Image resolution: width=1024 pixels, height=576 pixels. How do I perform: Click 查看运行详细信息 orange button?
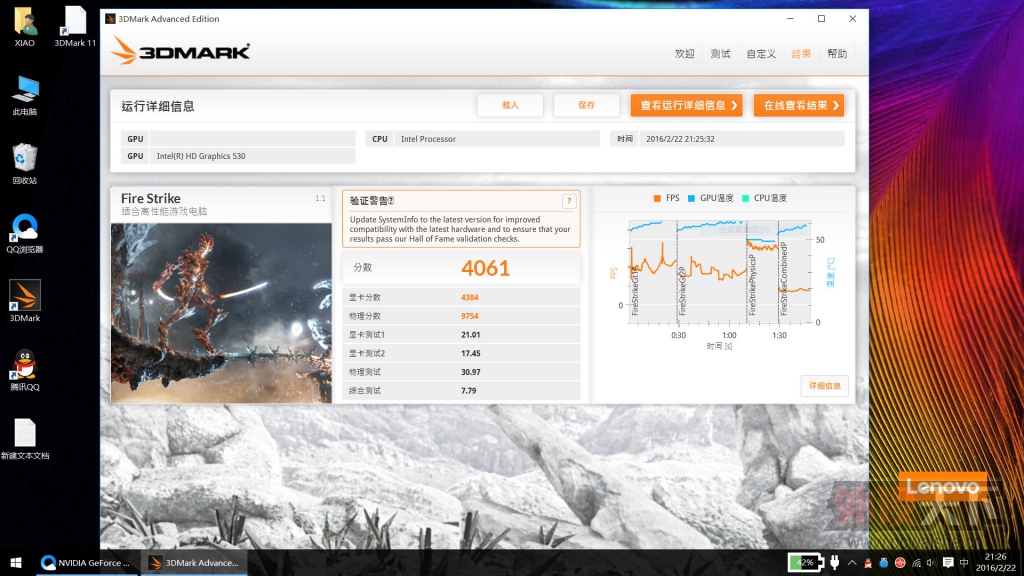686,105
